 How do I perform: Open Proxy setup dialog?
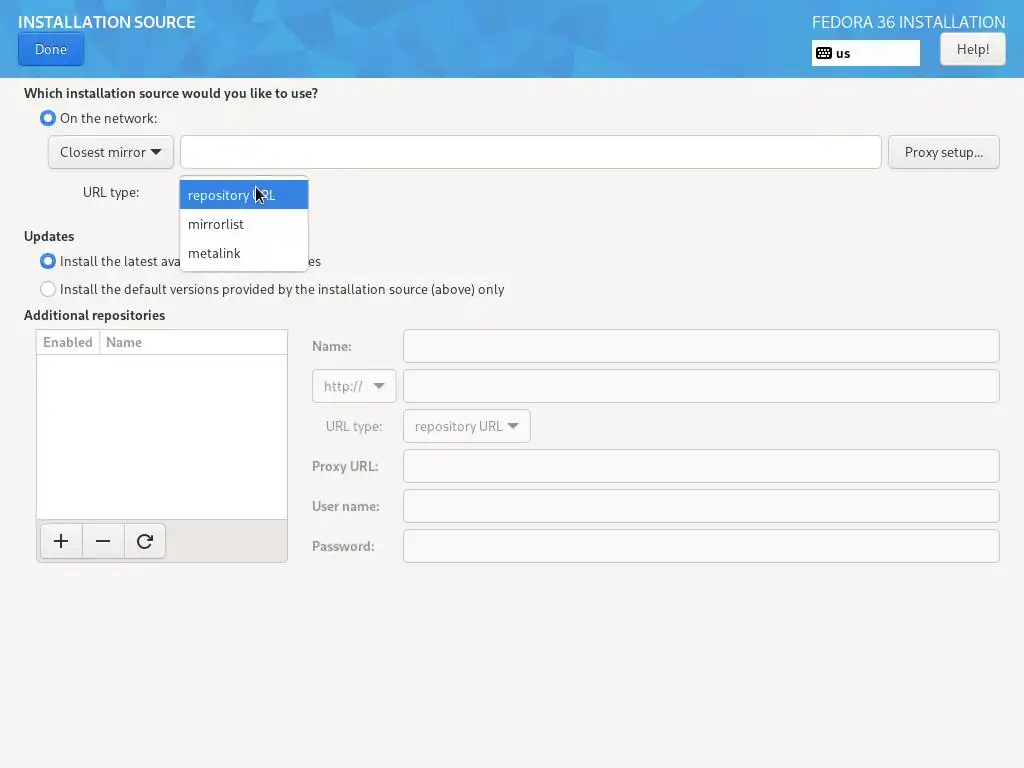tap(943, 152)
